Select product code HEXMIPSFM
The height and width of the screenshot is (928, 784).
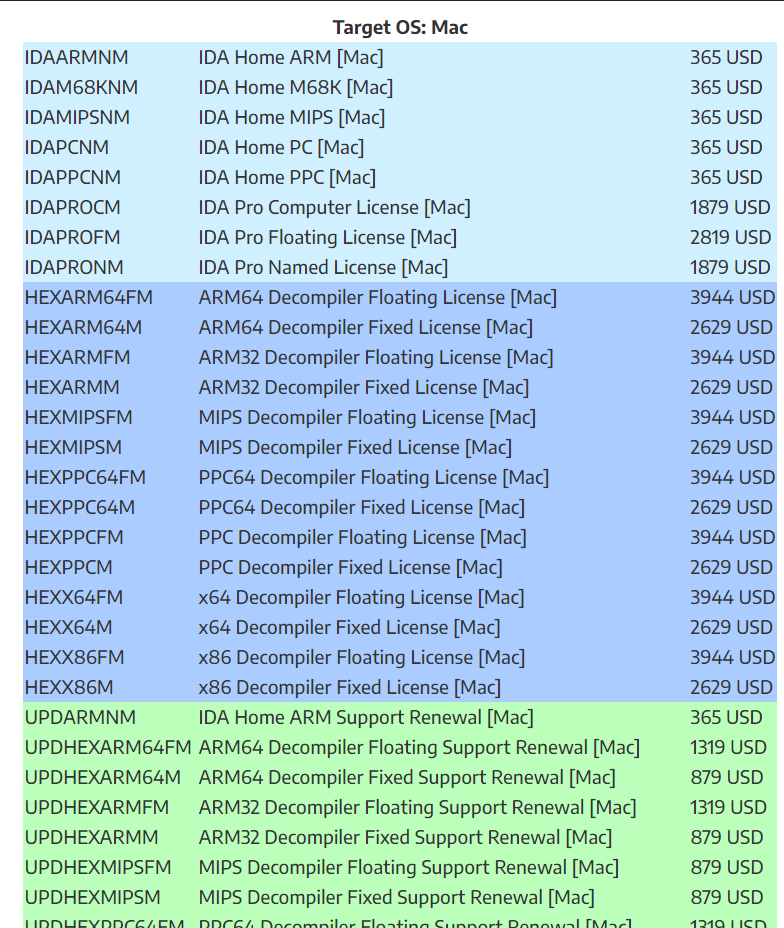(79, 417)
